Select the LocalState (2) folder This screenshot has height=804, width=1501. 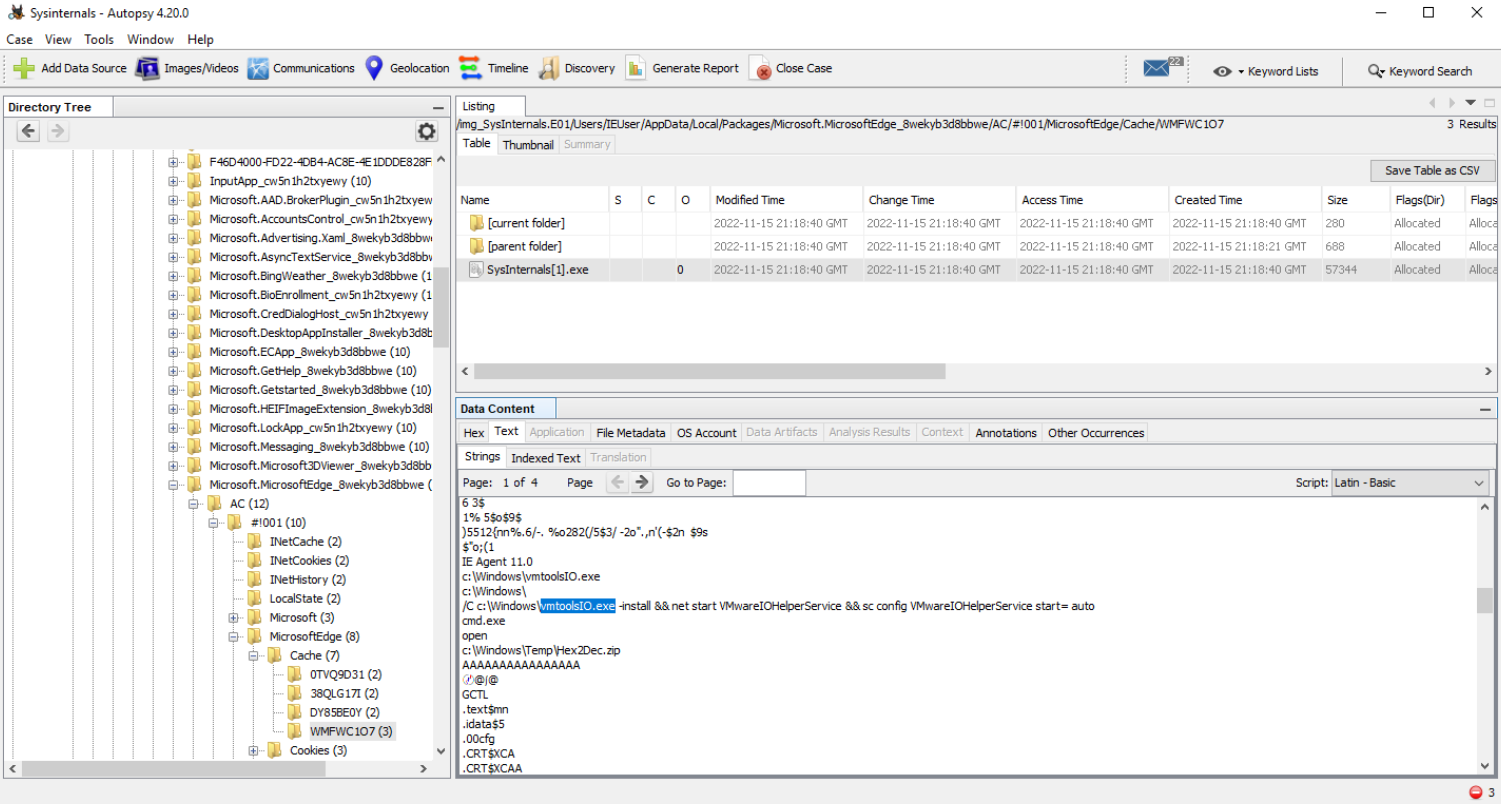coord(305,598)
